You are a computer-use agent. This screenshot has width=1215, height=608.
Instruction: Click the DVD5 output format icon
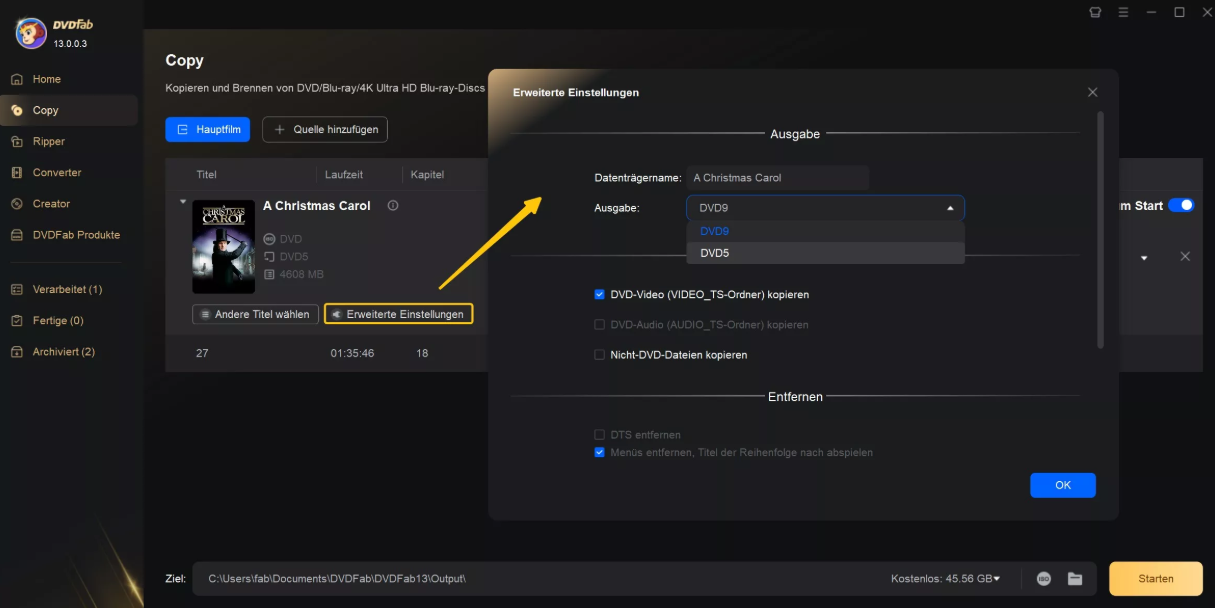(x=269, y=257)
